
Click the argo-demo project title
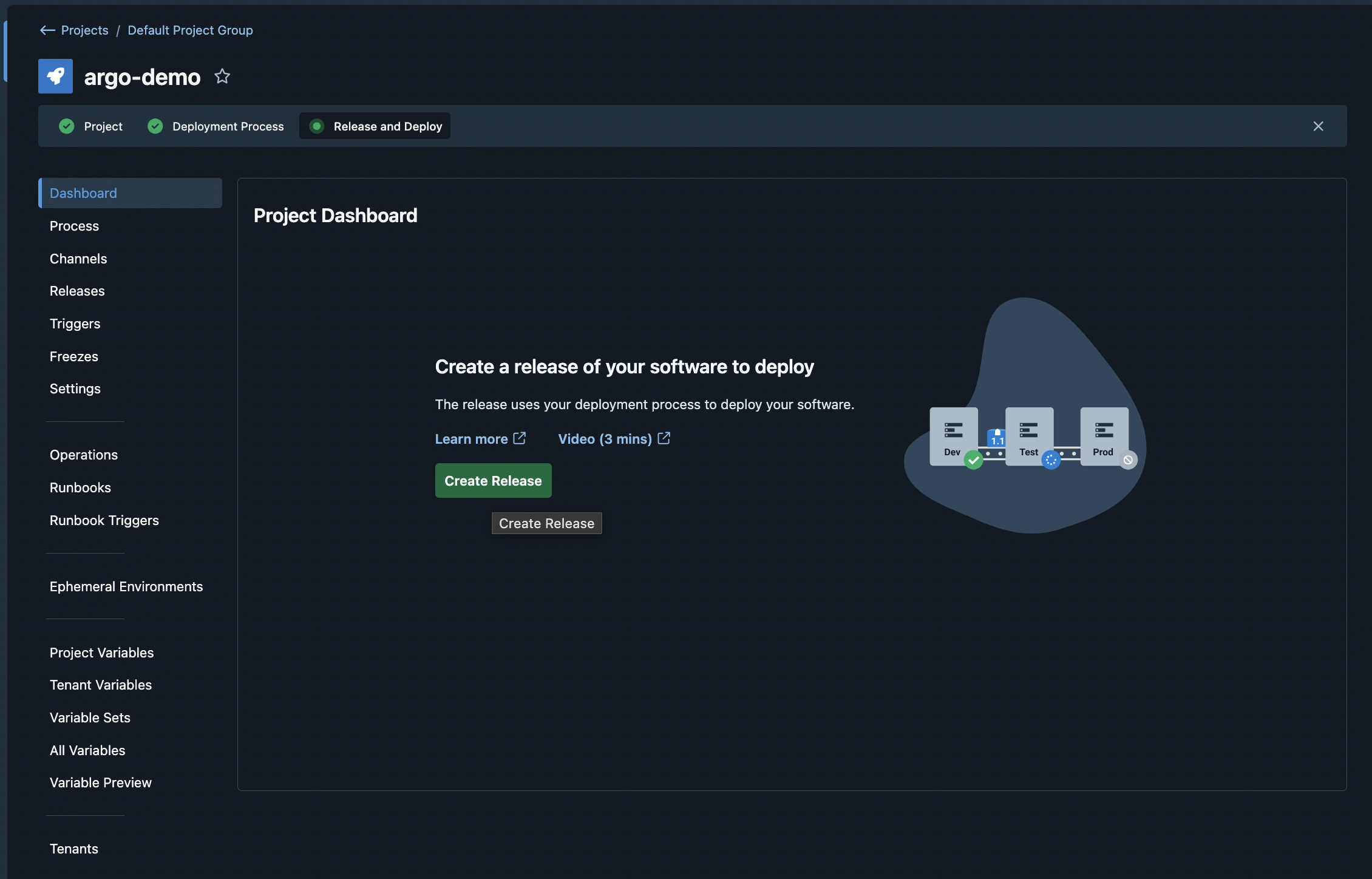[142, 77]
